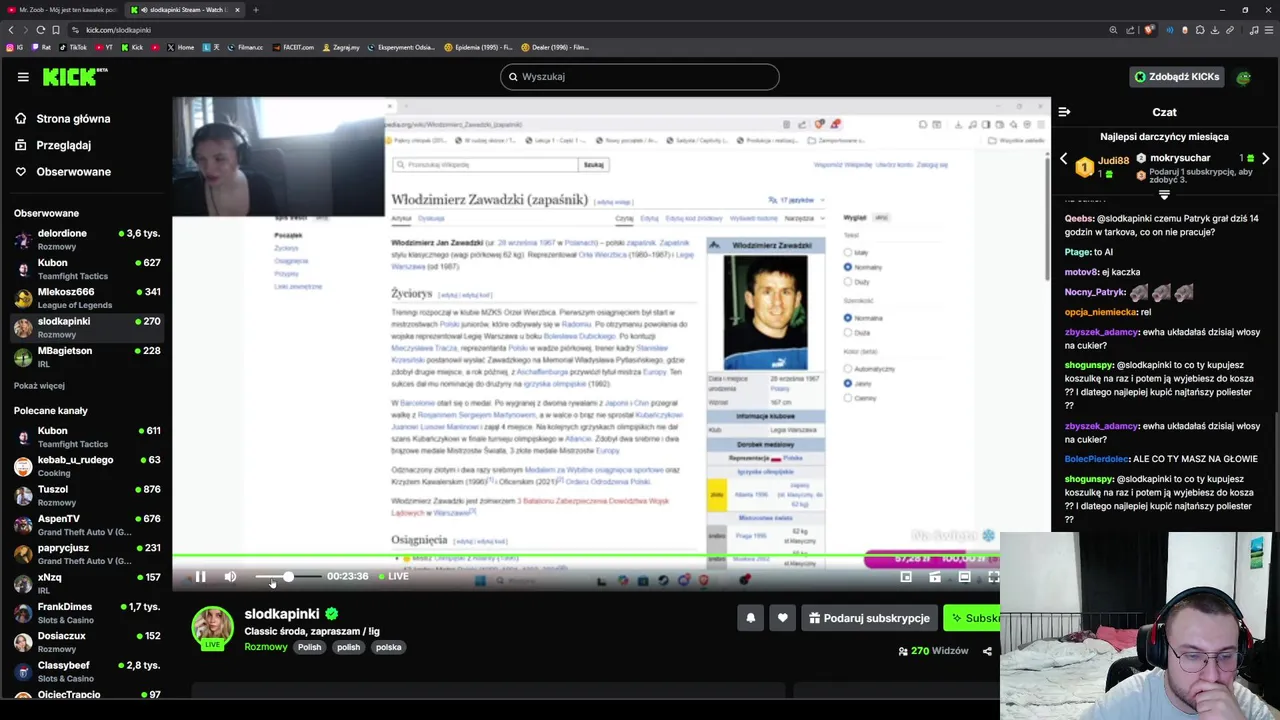Open paprycjusz recommended channel
This screenshot has height=720, width=1280.
coord(87,554)
